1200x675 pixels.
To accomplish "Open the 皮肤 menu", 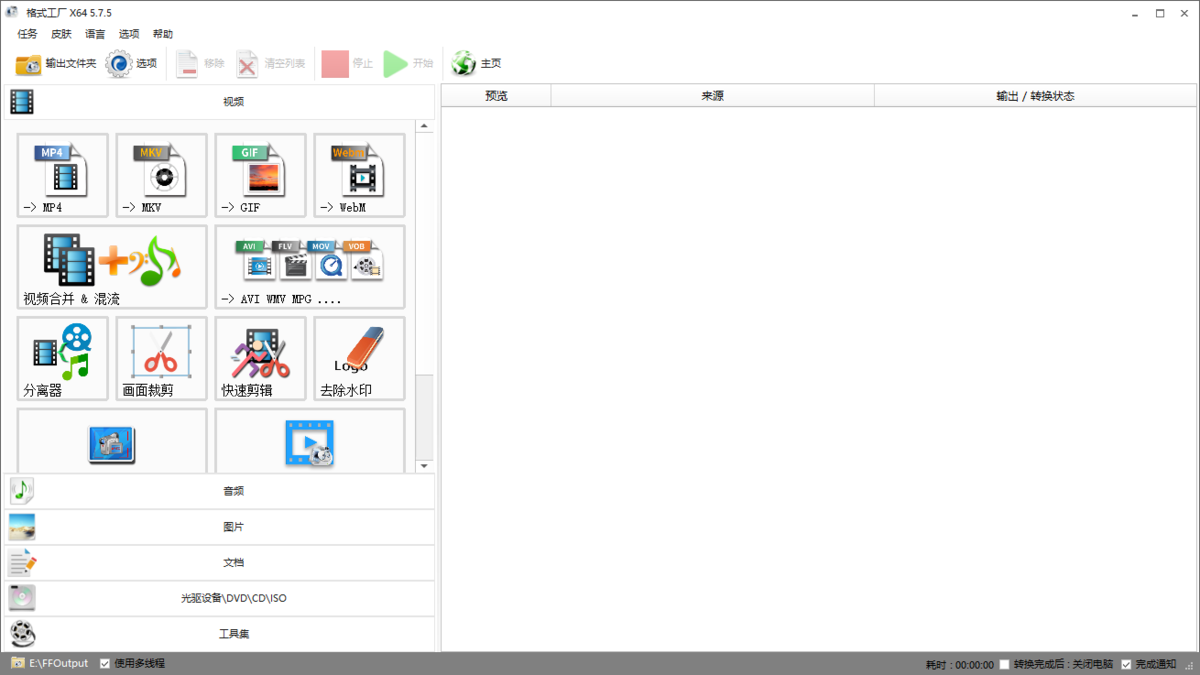I will [x=61, y=34].
